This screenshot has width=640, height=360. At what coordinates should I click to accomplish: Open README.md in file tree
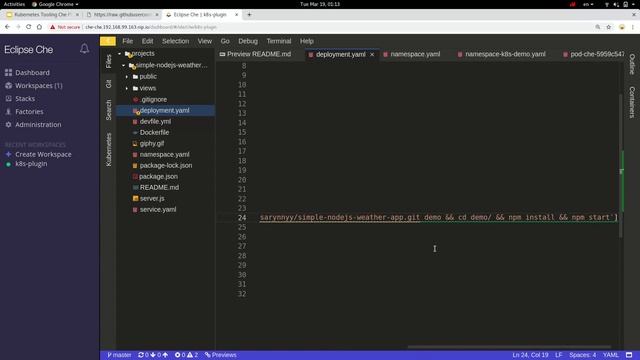click(159, 187)
